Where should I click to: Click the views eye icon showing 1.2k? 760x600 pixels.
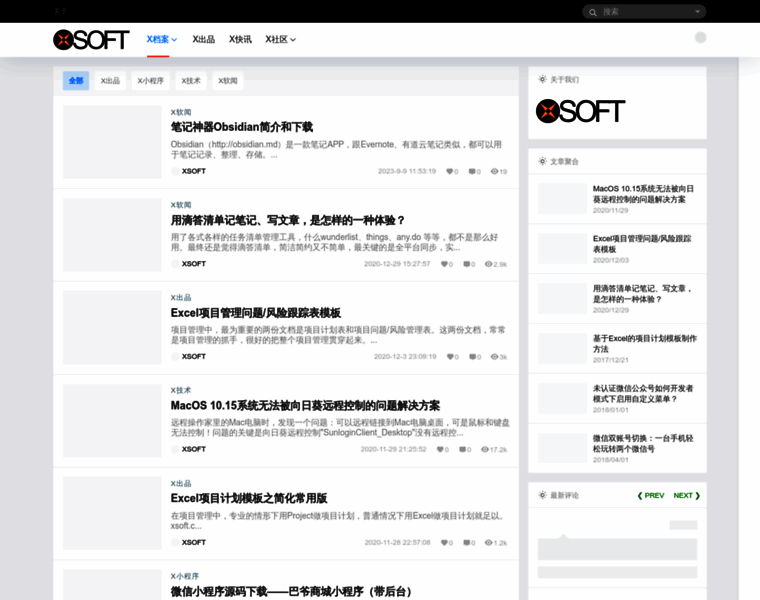click(489, 542)
